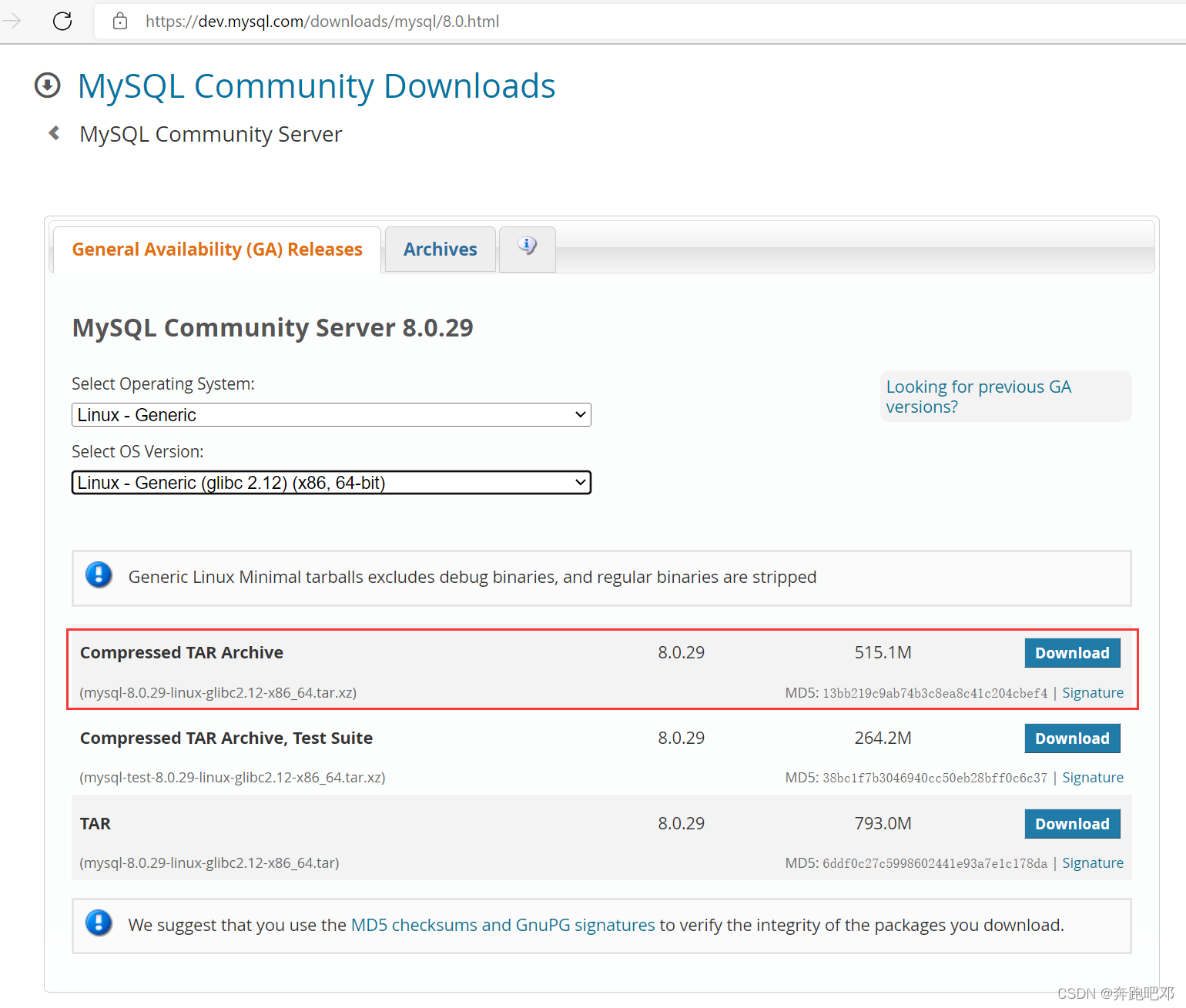
Task: Click the forward navigation arrow
Action: 12,21
